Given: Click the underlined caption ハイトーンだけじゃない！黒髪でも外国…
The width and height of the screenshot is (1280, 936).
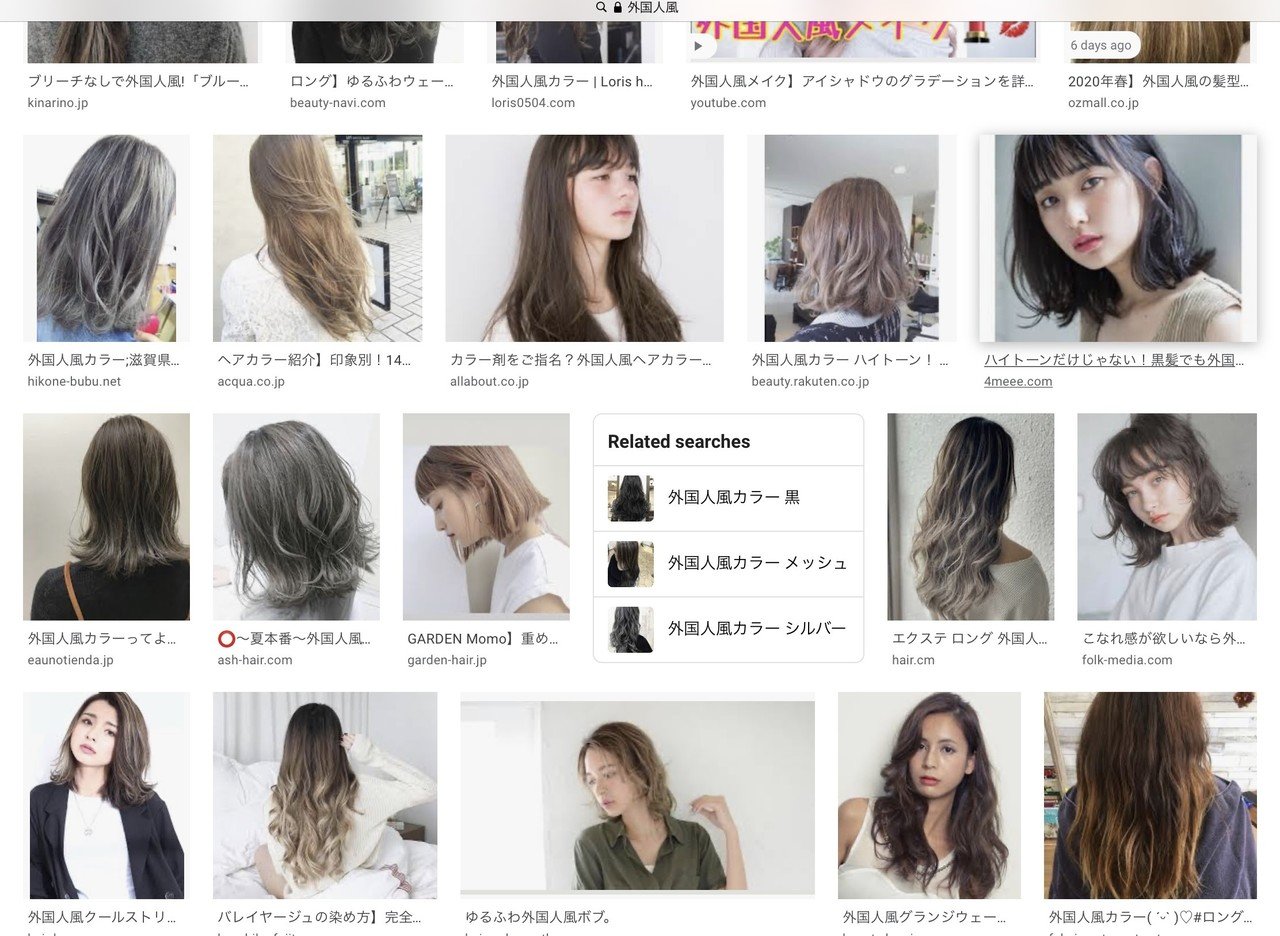Looking at the screenshot, I should [x=1114, y=360].
